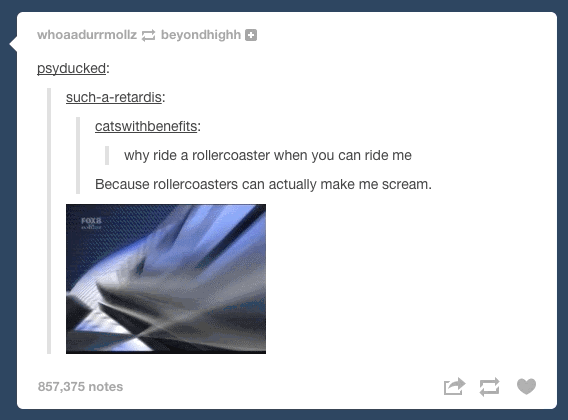Open psyducked's profile link
The height and width of the screenshot is (420, 568).
point(71,68)
